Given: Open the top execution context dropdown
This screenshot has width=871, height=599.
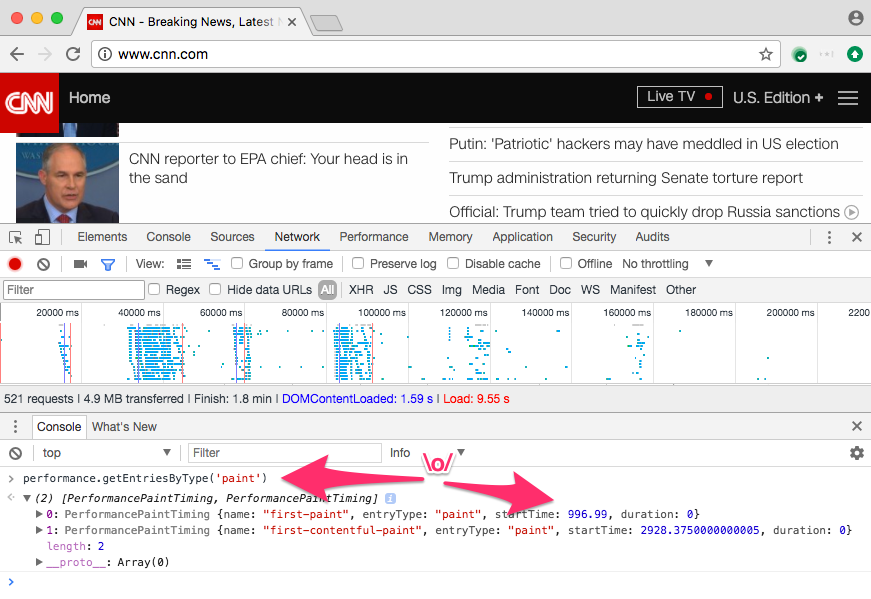Looking at the screenshot, I should tap(106, 453).
